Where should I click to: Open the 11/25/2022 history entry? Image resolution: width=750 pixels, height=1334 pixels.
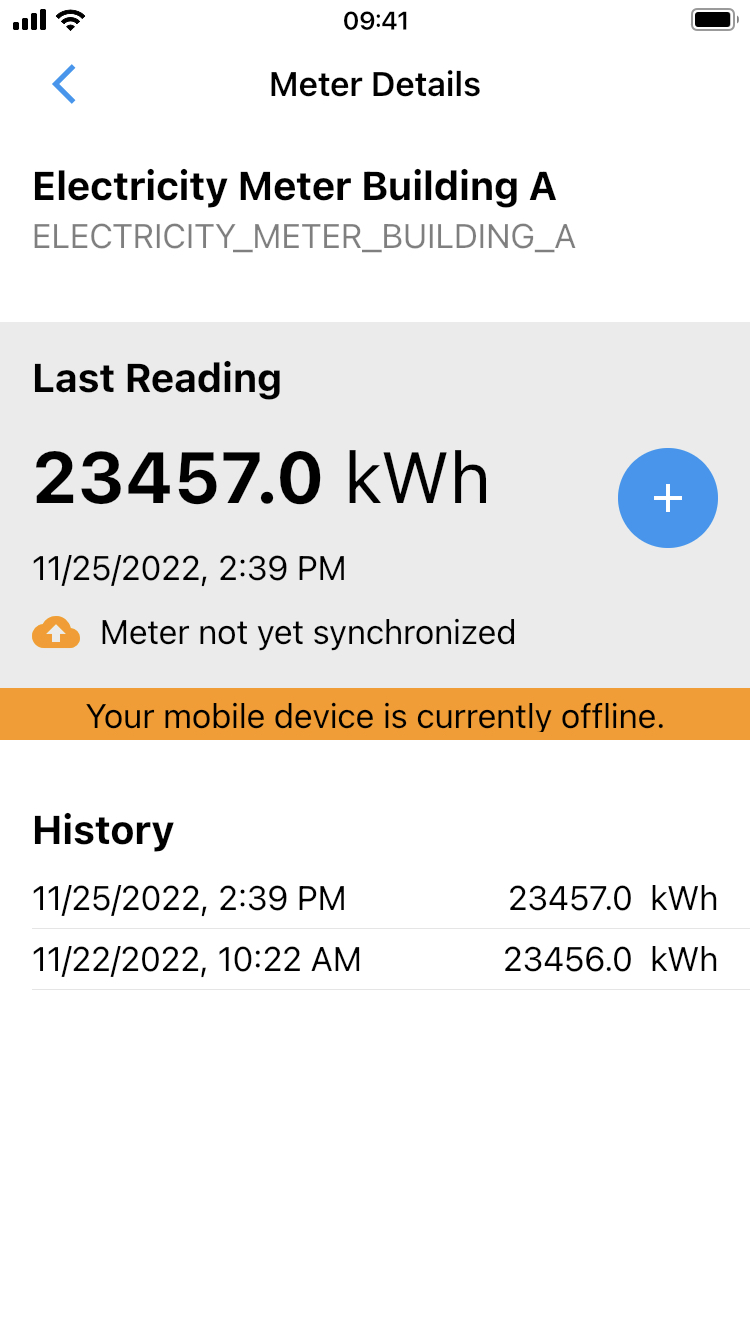[x=375, y=898]
